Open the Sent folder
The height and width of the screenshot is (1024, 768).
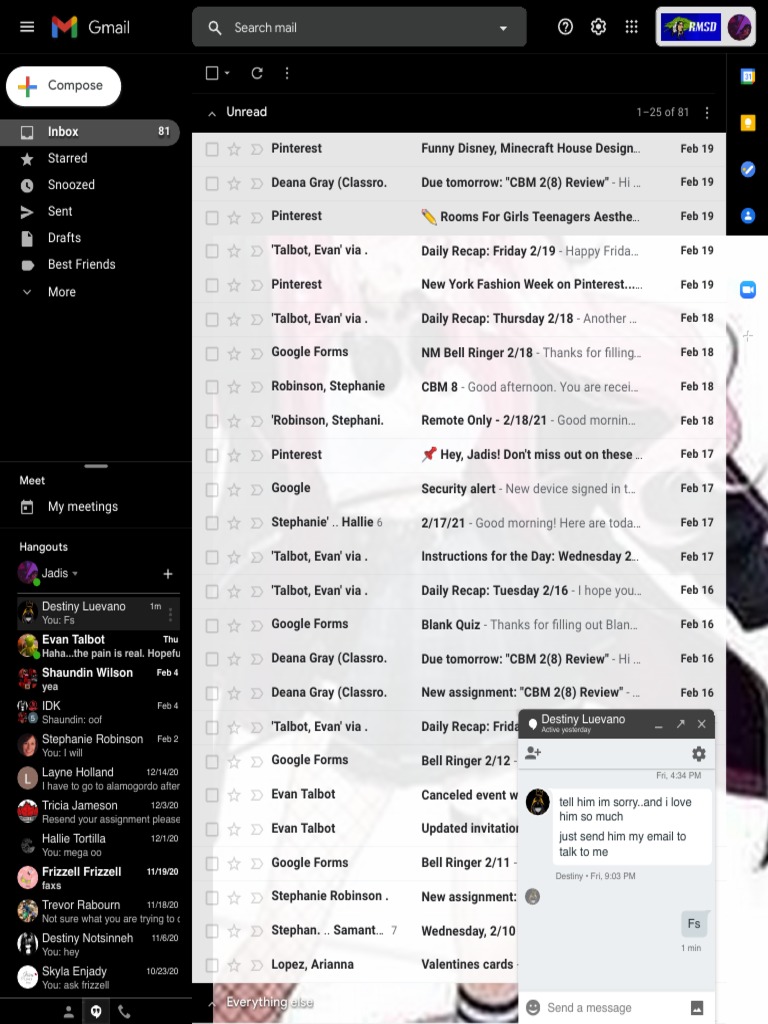pos(89,212)
